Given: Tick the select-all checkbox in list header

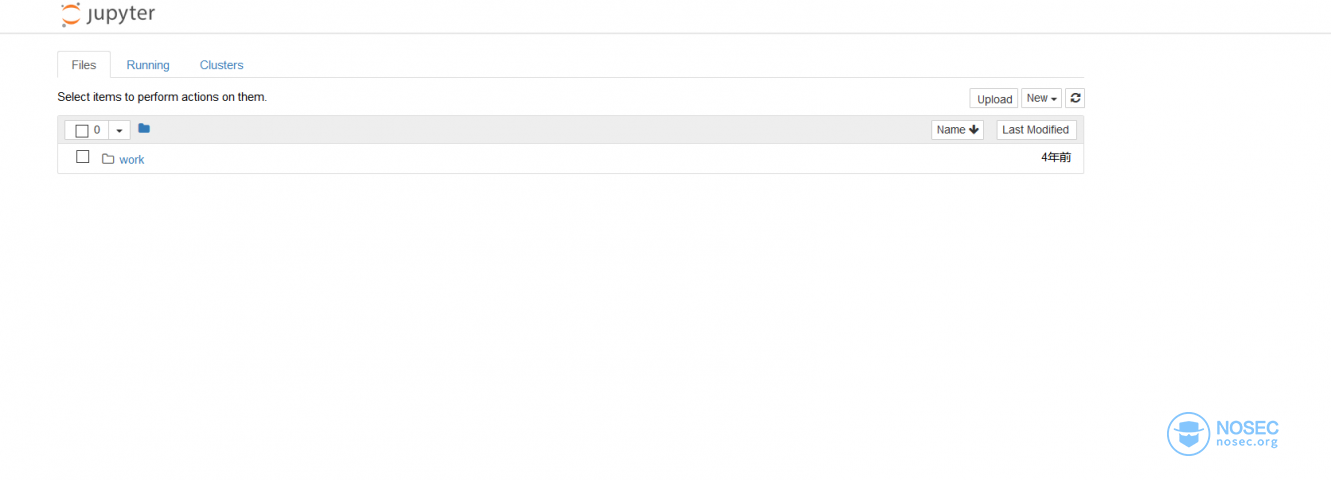Looking at the screenshot, I should coord(82,131).
